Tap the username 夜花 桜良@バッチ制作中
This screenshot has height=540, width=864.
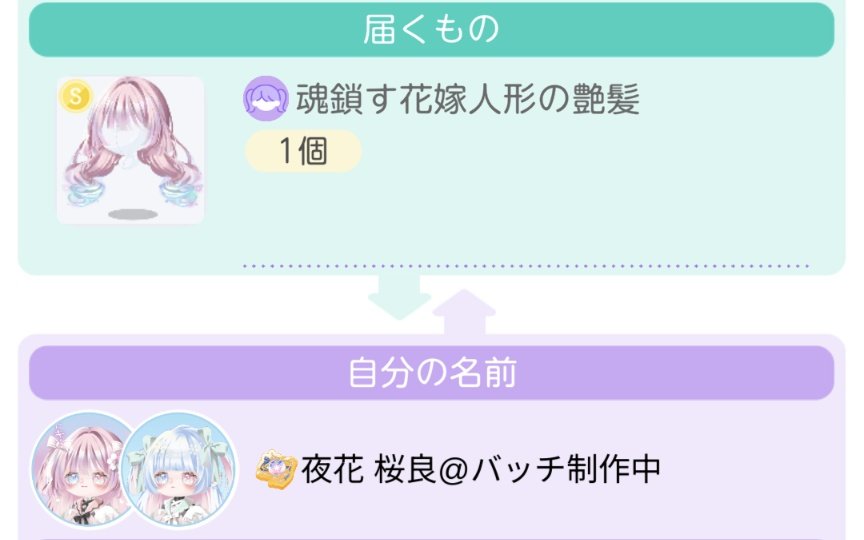point(480,470)
